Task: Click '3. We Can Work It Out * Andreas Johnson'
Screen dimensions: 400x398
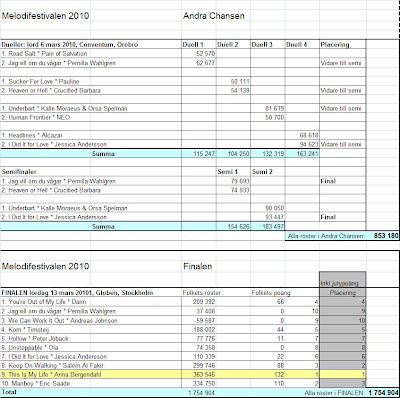Action: click(59, 320)
